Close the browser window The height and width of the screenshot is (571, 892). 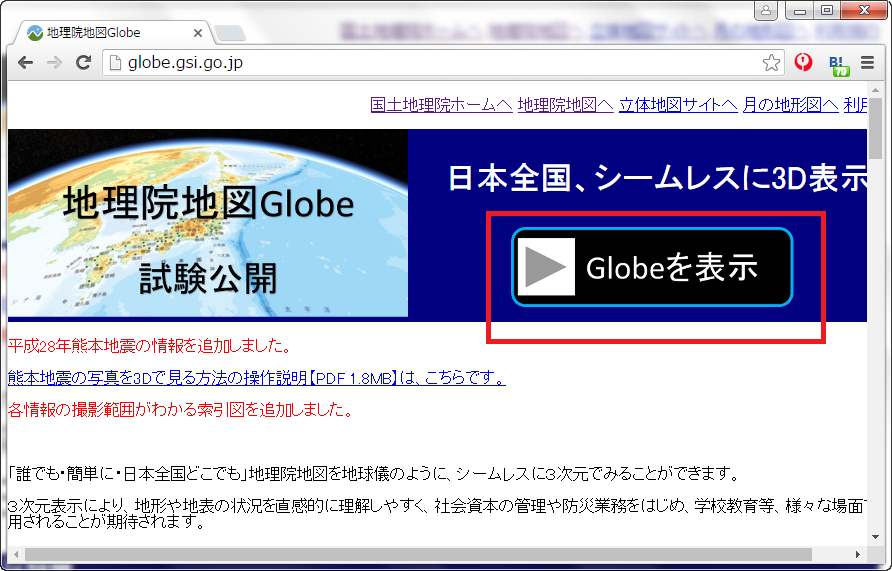click(864, 10)
